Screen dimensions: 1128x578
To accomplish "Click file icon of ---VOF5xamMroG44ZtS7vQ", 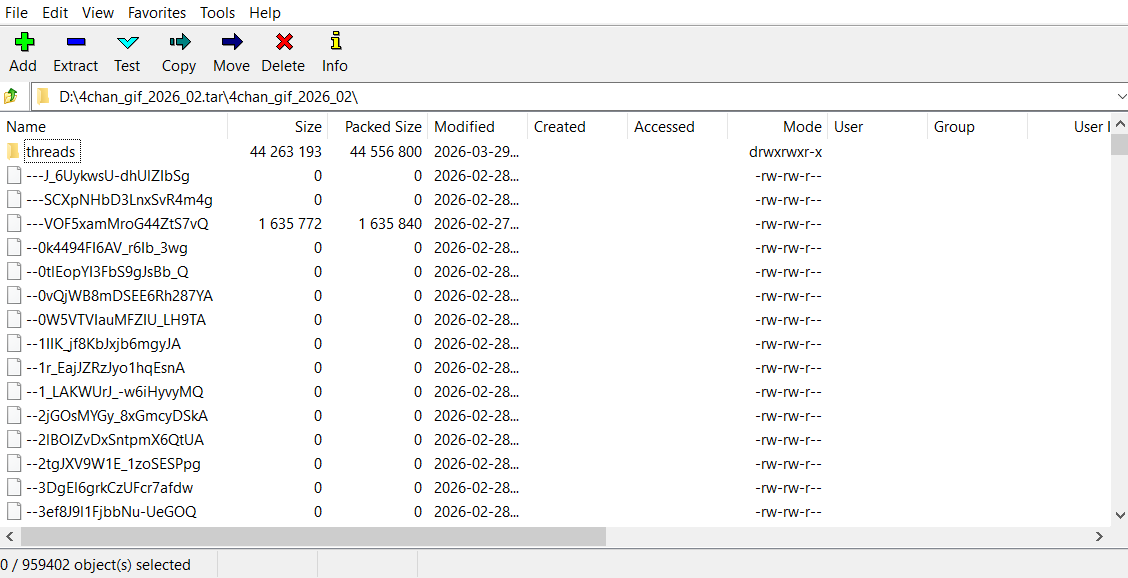I will (x=14, y=224).
